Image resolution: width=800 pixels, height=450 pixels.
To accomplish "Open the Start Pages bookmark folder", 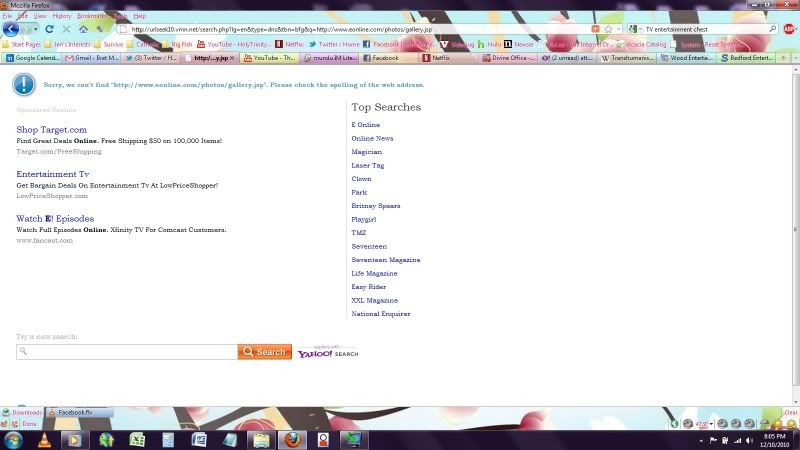I will (21, 44).
